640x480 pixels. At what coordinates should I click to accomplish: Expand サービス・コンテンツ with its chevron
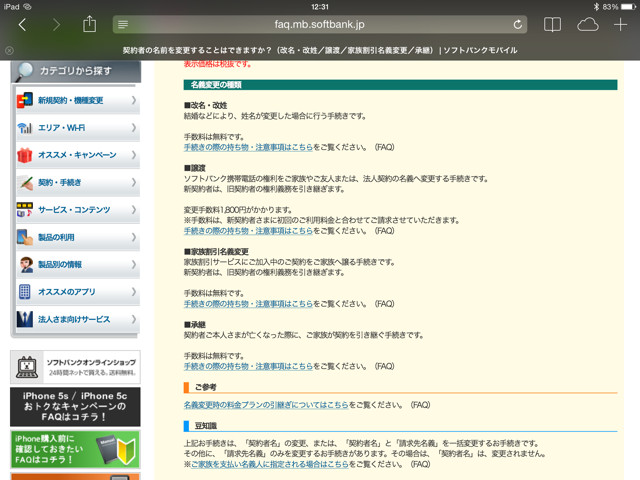(x=133, y=210)
